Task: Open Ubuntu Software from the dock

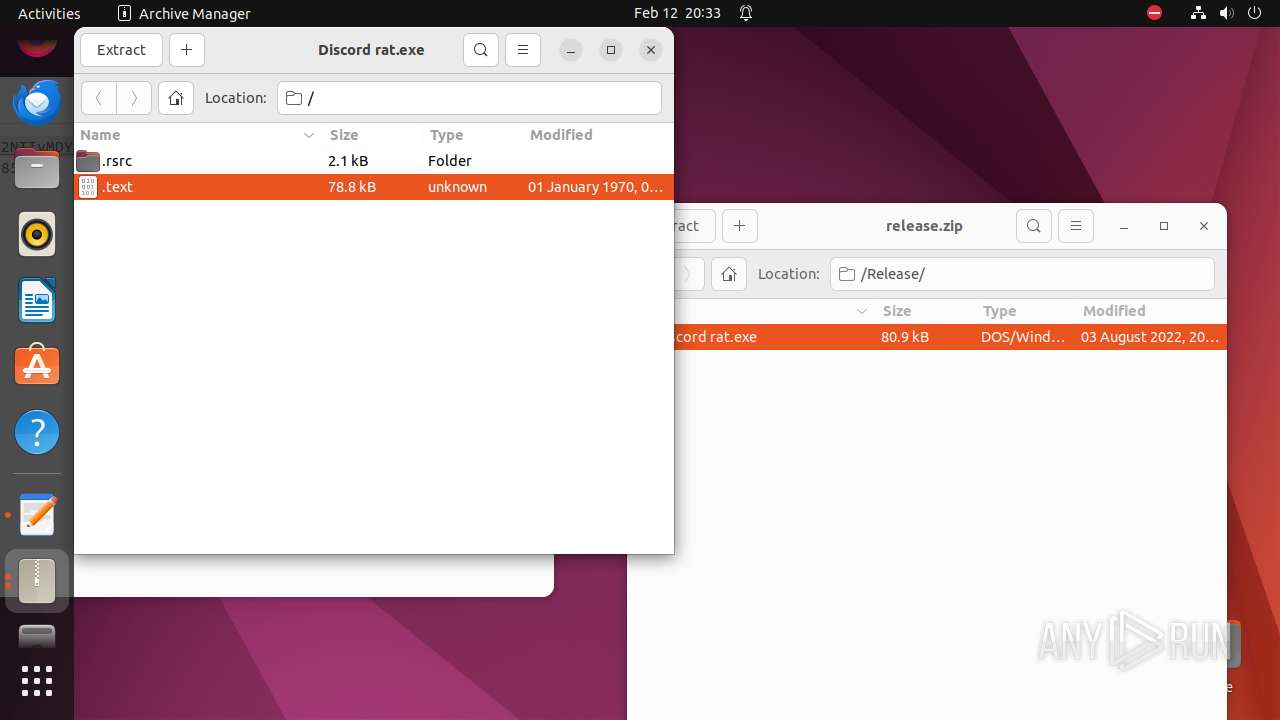Action: pos(37,366)
